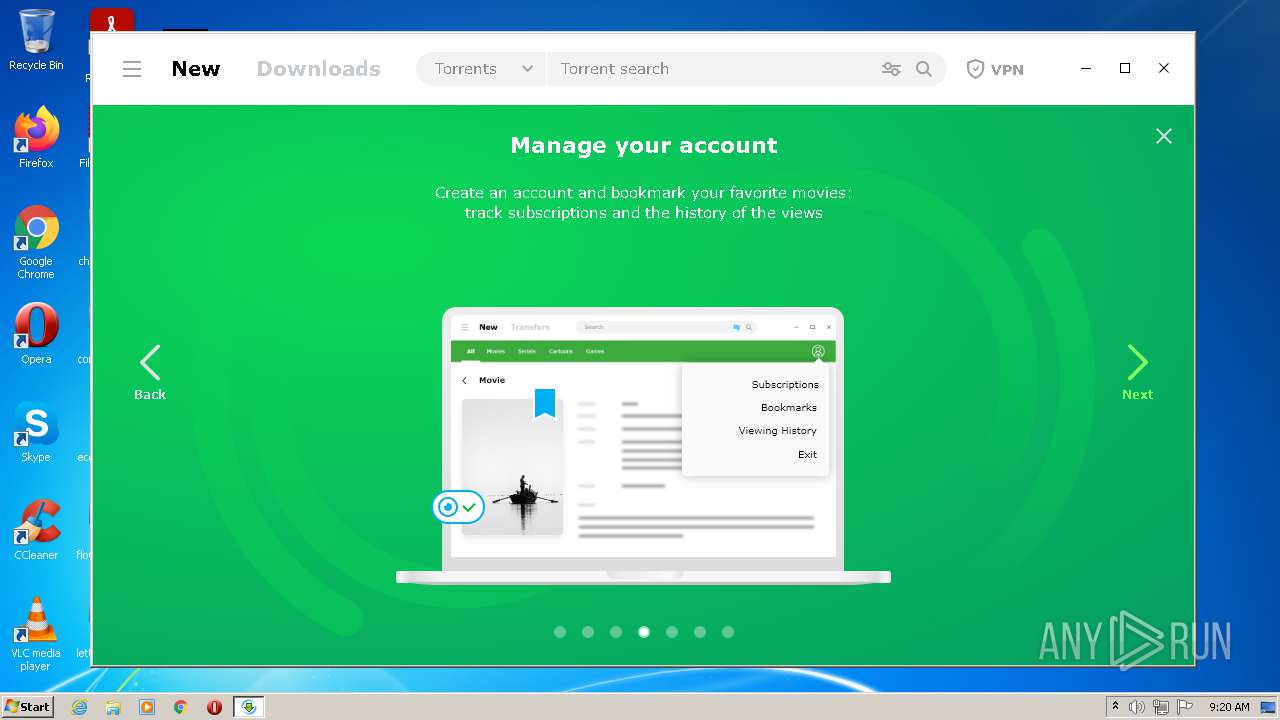
Task: Select the fourth active pagination dot
Action: tap(644, 632)
